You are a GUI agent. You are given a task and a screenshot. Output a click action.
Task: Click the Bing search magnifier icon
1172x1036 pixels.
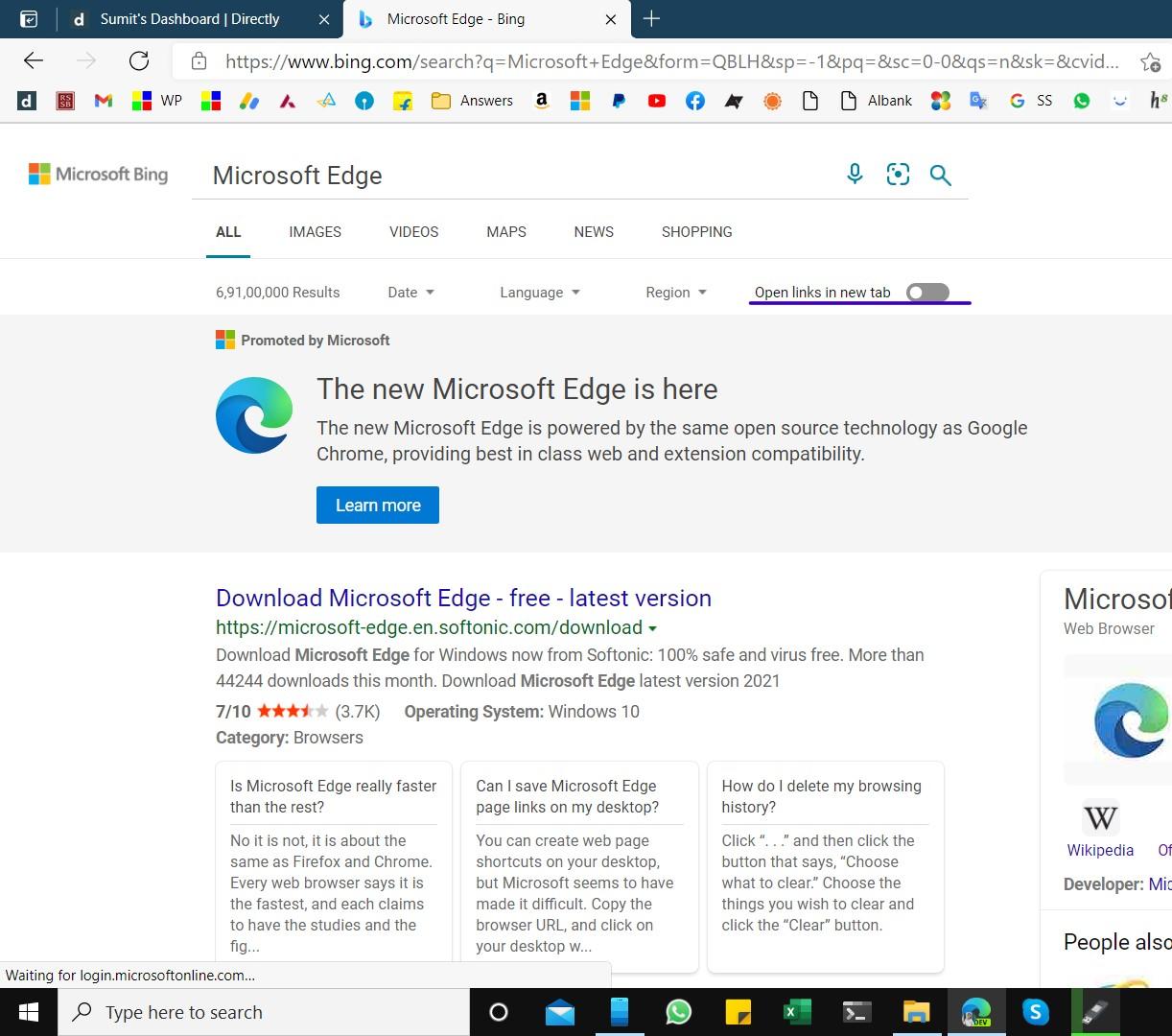[x=940, y=175]
